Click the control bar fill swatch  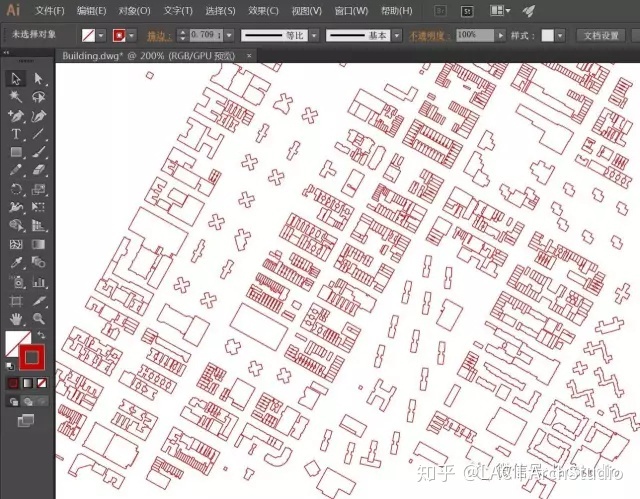88,36
